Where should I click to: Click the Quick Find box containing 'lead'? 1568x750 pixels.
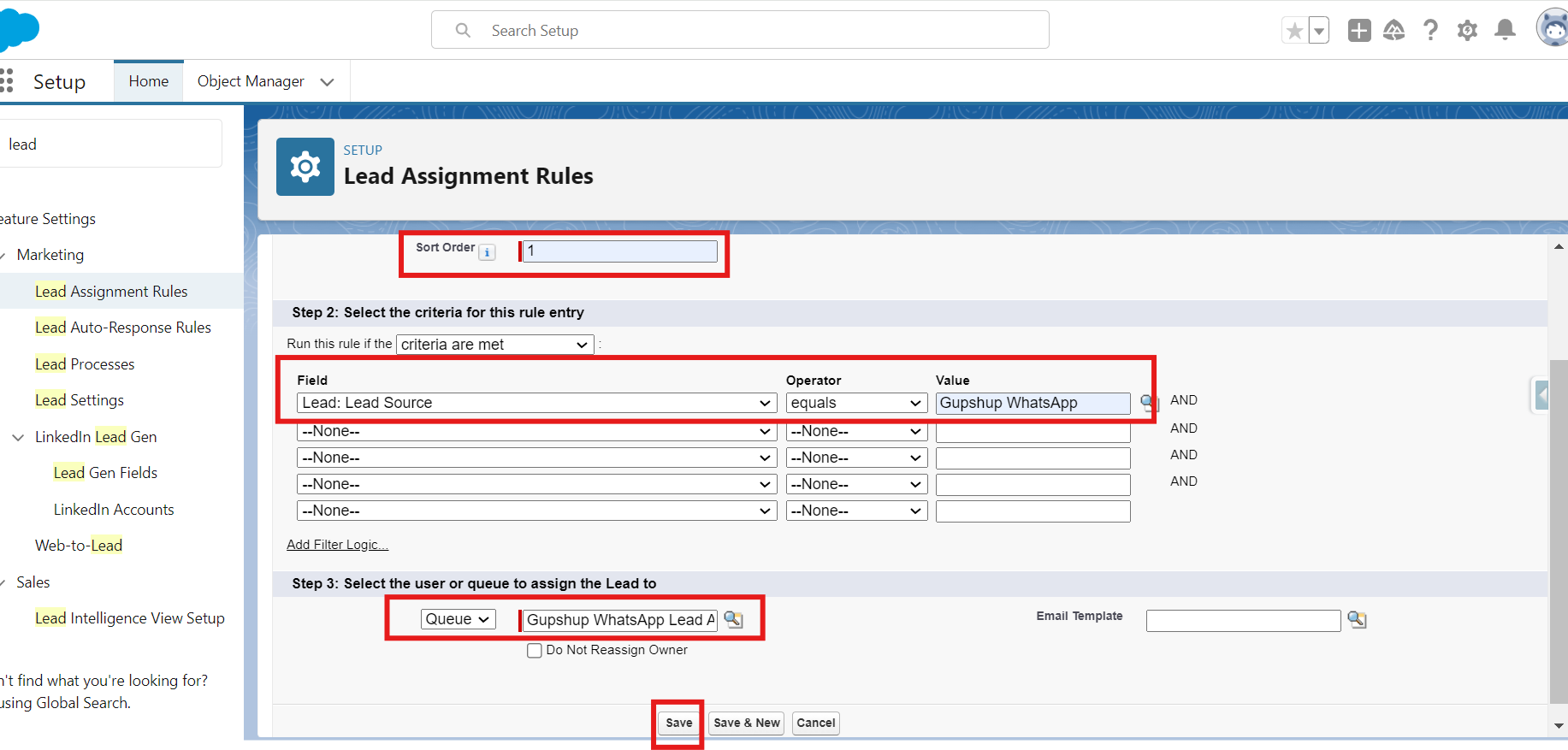point(111,144)
